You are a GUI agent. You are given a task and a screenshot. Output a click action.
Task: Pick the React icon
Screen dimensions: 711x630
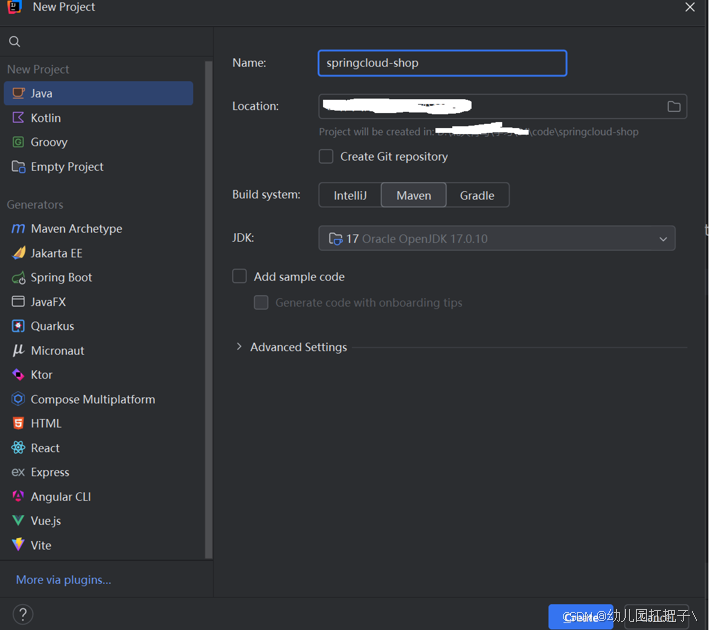pos(18,448)
